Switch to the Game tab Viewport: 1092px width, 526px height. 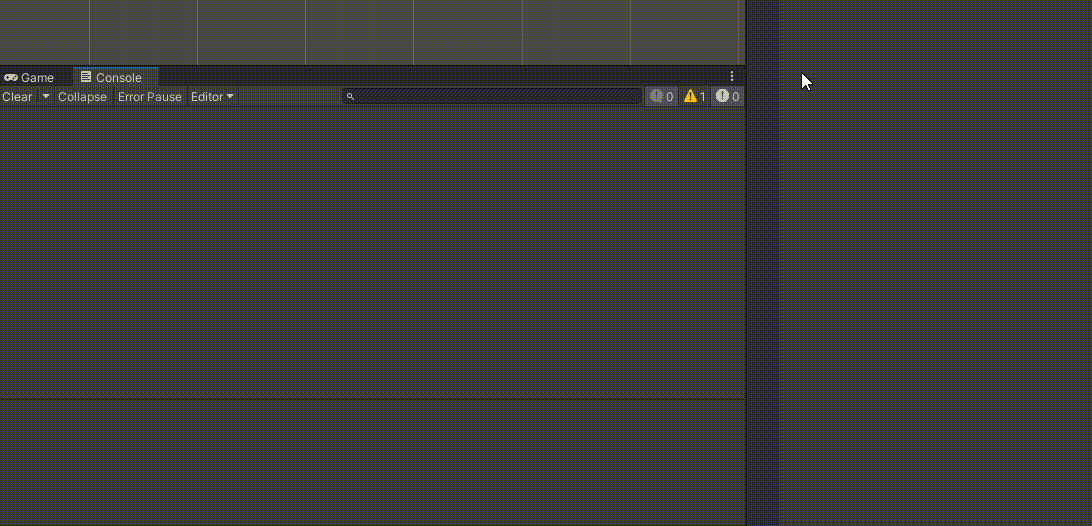(x=29, y=77)
